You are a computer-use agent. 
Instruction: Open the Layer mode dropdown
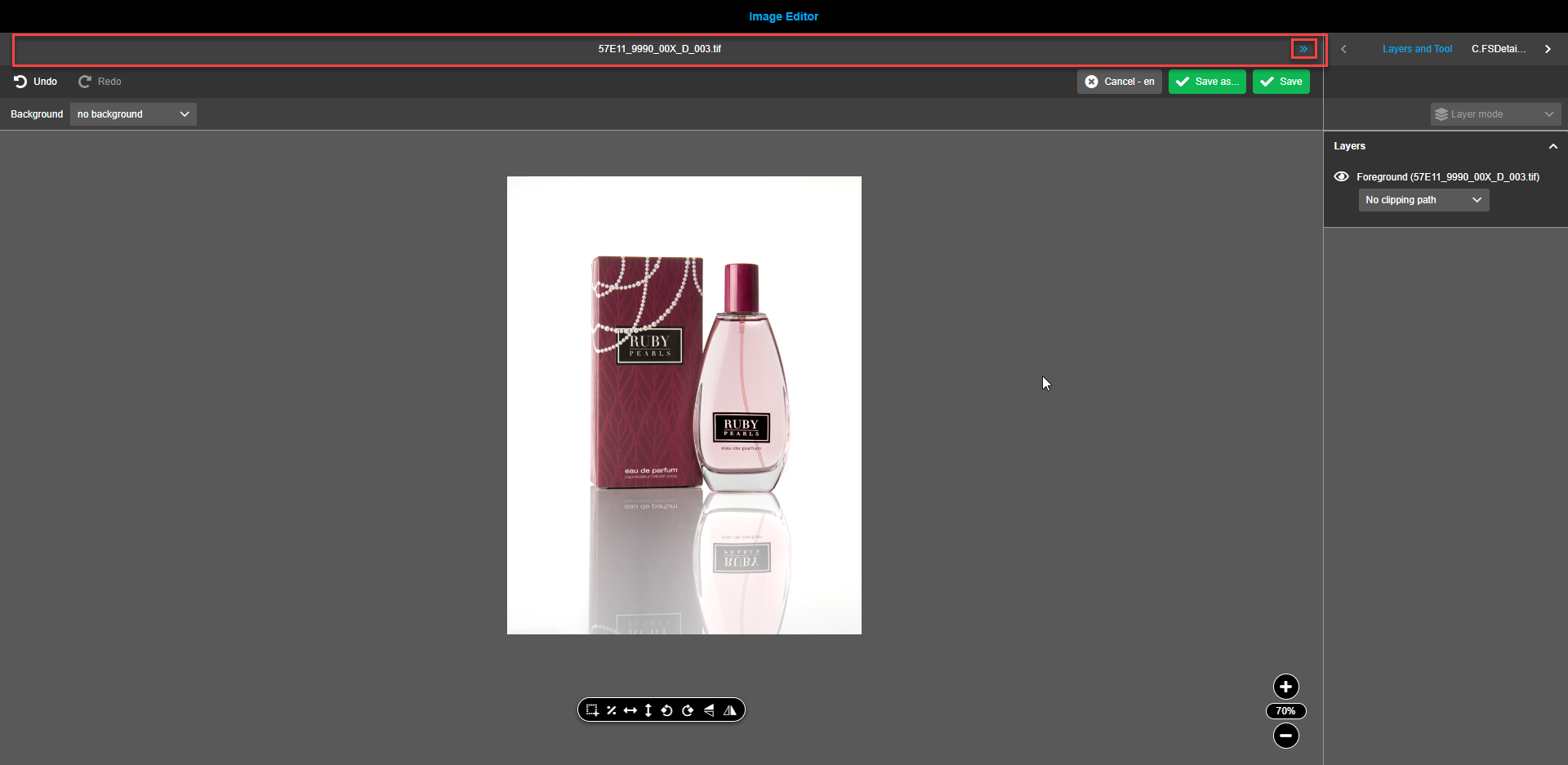point(1494,114)
